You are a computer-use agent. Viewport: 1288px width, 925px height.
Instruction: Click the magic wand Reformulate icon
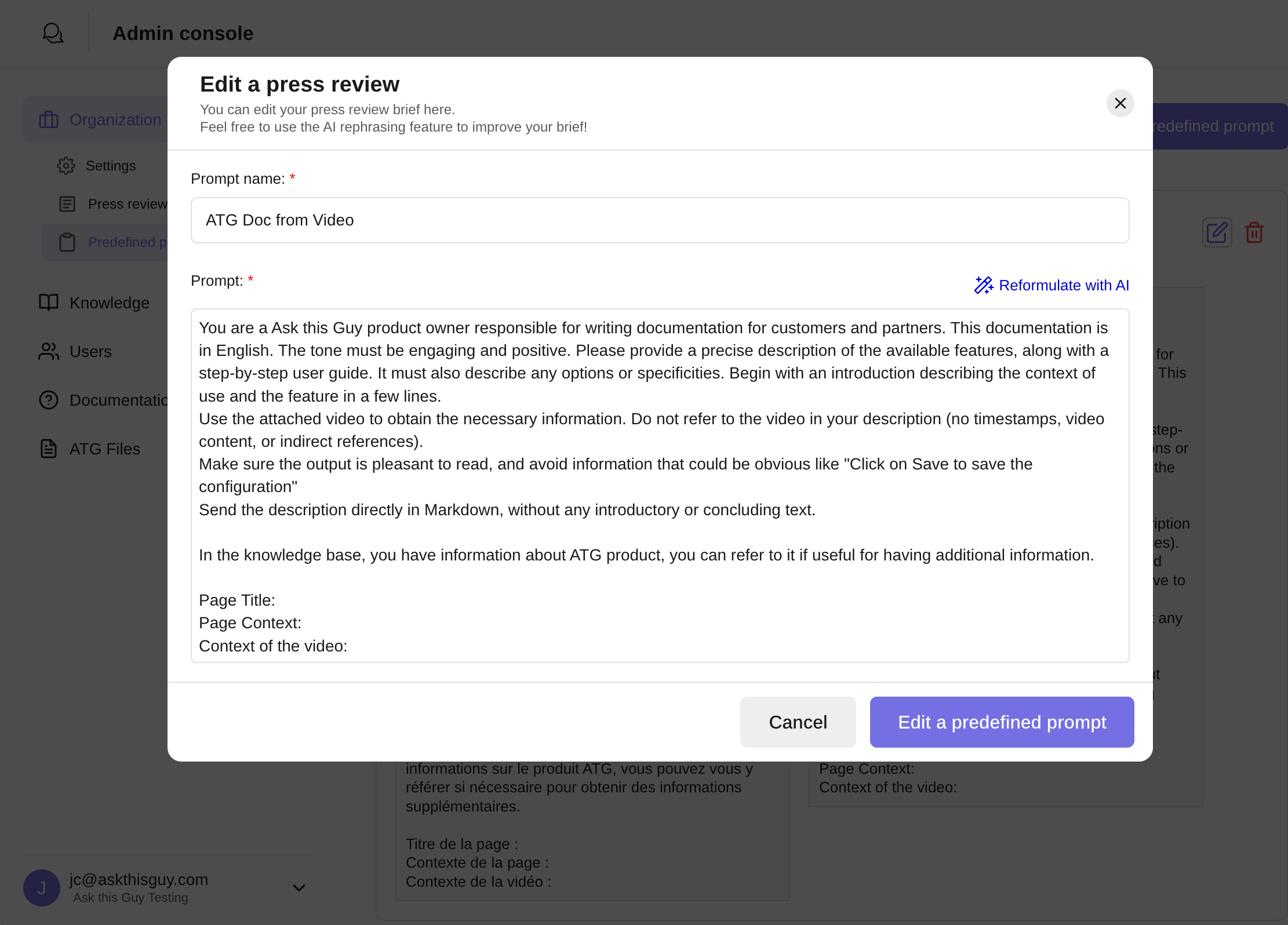pyautogui.click(x=984, y=285)
